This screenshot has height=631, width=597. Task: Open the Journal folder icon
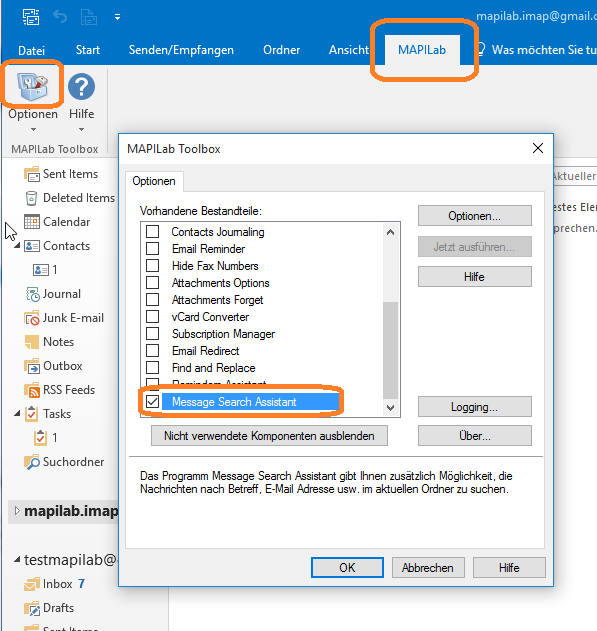[32, 294]
